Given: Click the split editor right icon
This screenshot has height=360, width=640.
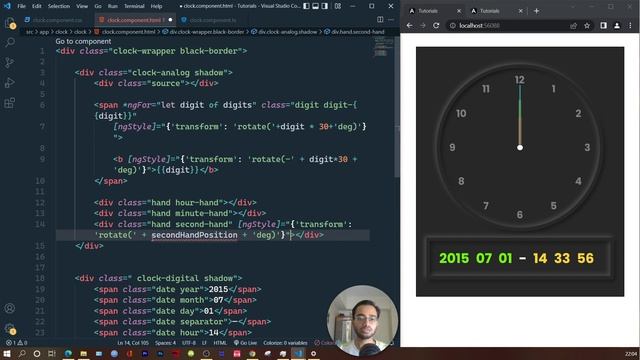Looking at the screenshot, I should pyautogui.click(x=380, y=20).
